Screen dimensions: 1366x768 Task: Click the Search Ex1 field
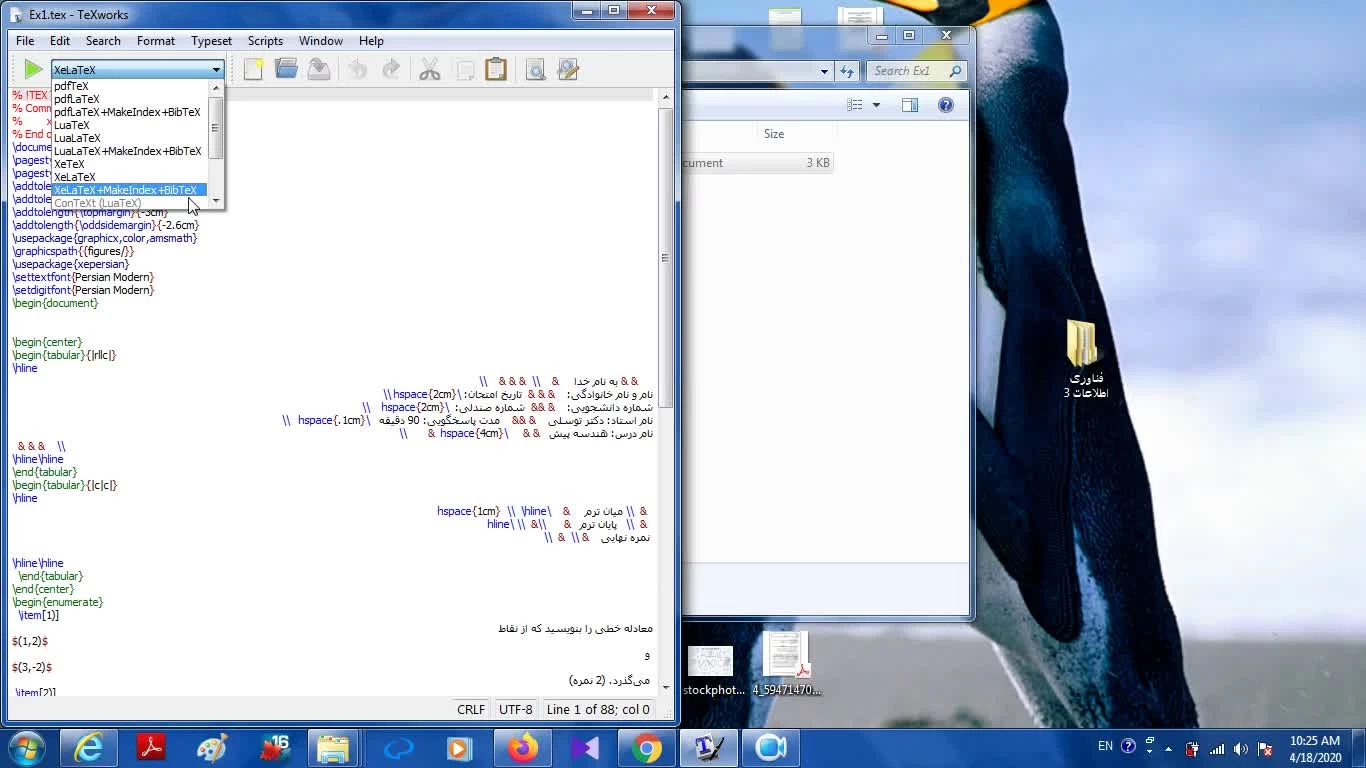click(x=908, y=71)
